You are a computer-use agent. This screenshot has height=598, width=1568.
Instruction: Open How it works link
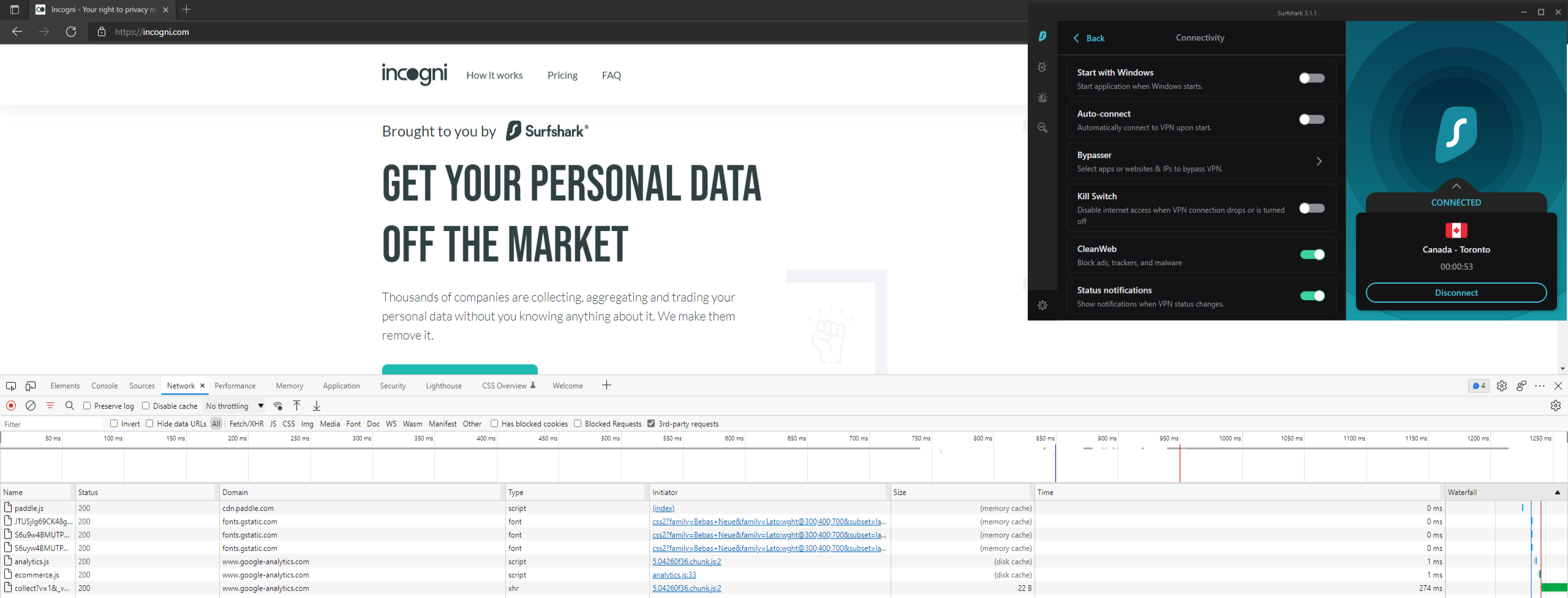click(494, 75)
